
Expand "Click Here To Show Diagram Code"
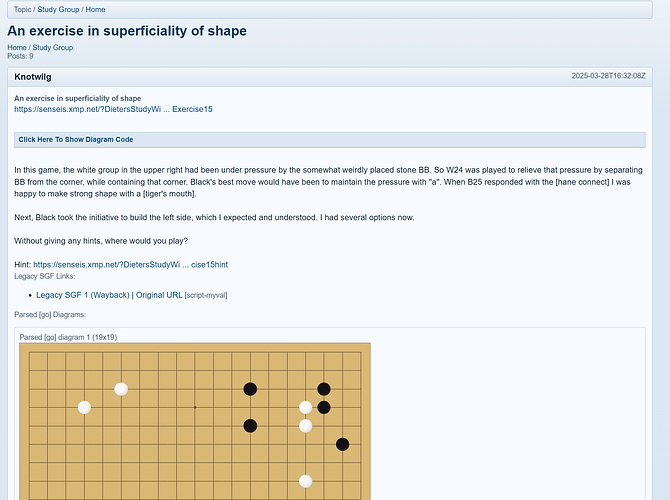pyautogui.click(x=76, y=140)
